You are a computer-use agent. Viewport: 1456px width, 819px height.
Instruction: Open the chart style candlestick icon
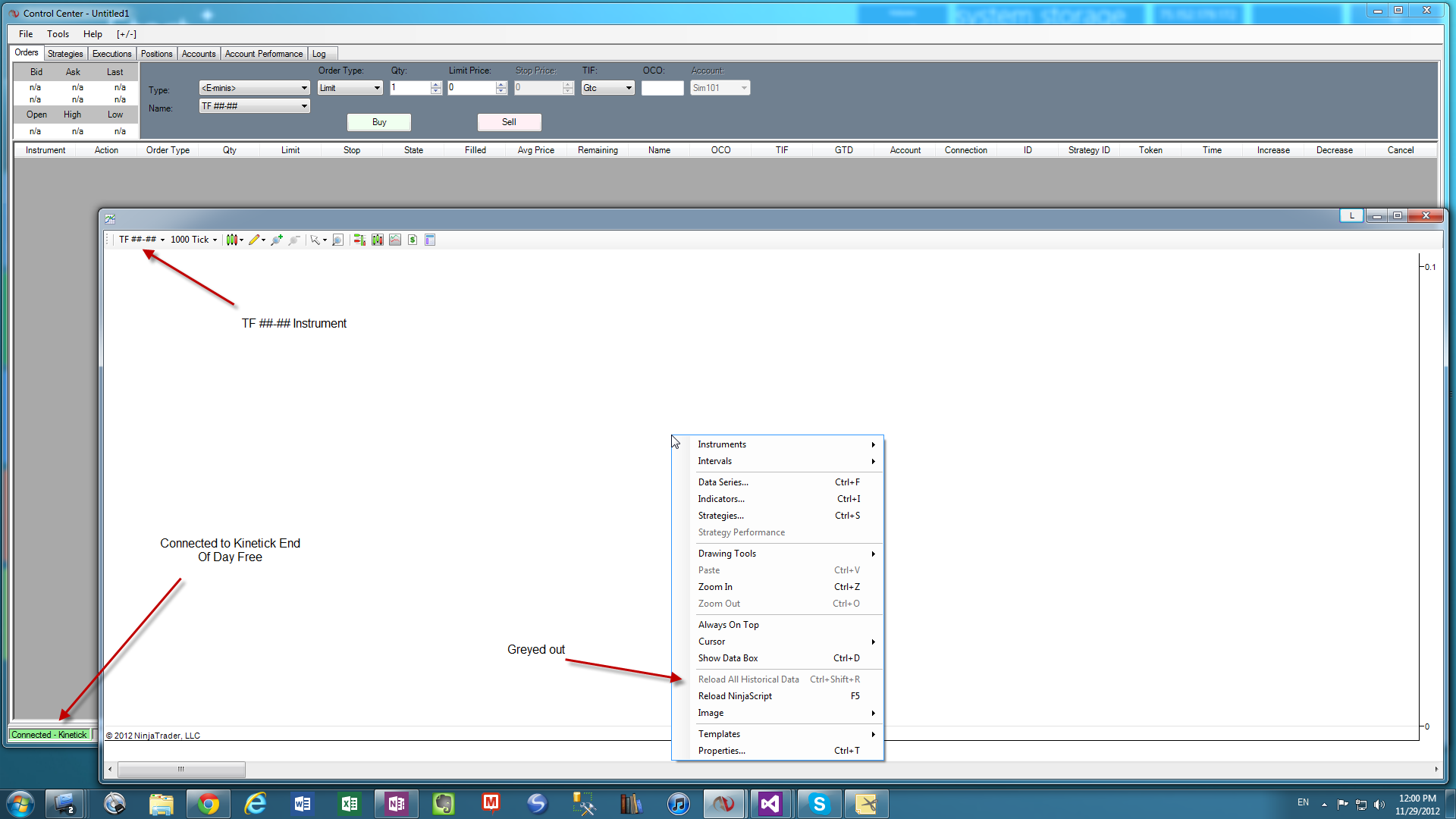232,240
